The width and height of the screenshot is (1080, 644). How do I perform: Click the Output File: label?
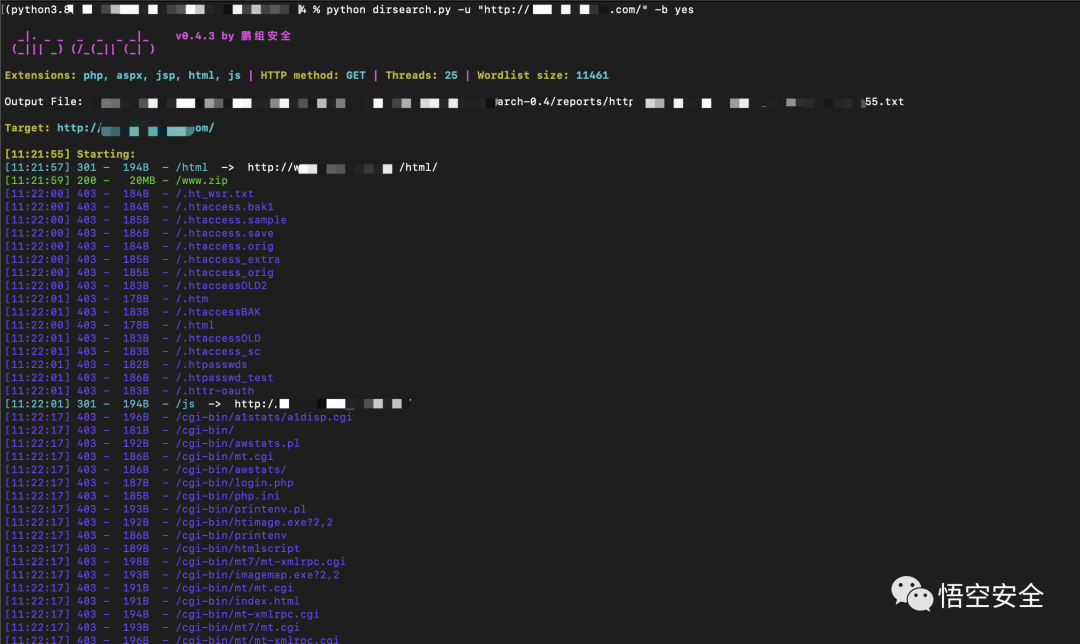pyautogui.click(x=43, y=102)
